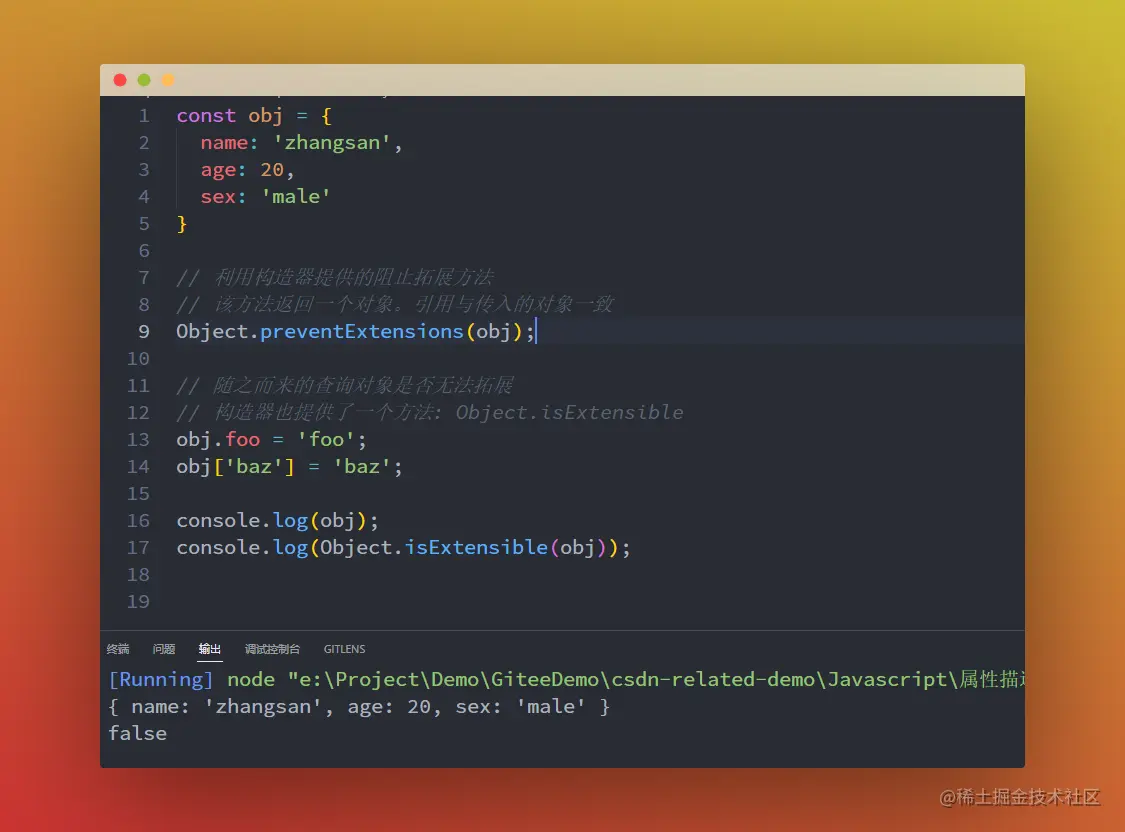This screenshot has height=832, width=1125.
Task: Switch to the GITLENS tab
Action: (344, 649)
